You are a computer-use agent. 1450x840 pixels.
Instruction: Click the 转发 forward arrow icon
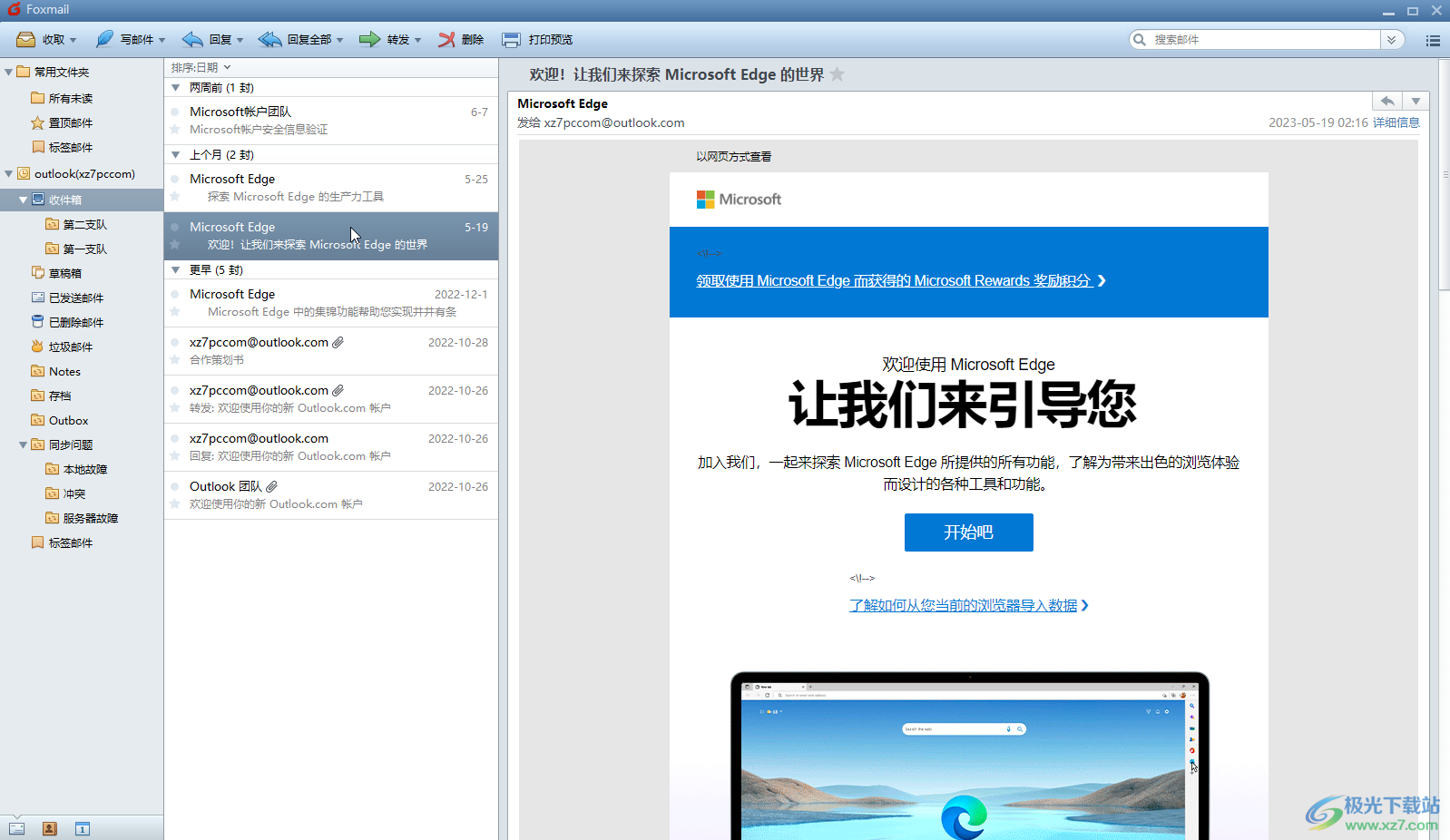click(x=369, y=39)
